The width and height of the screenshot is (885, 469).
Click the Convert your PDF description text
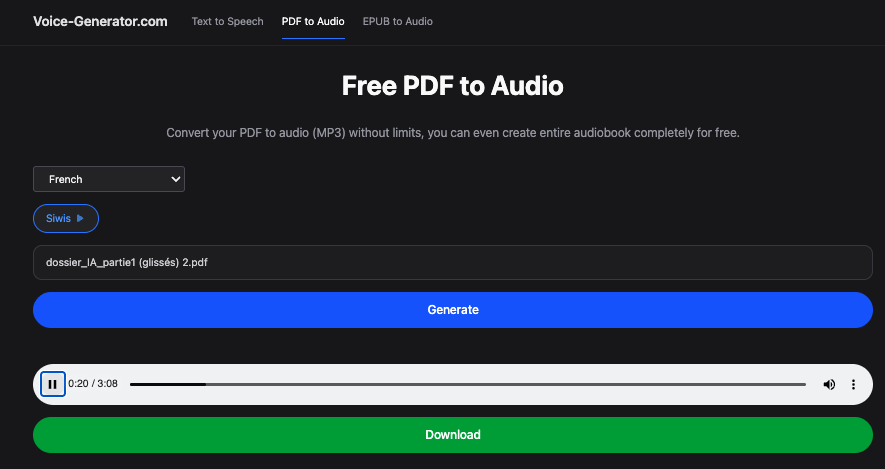click(453, 133)
